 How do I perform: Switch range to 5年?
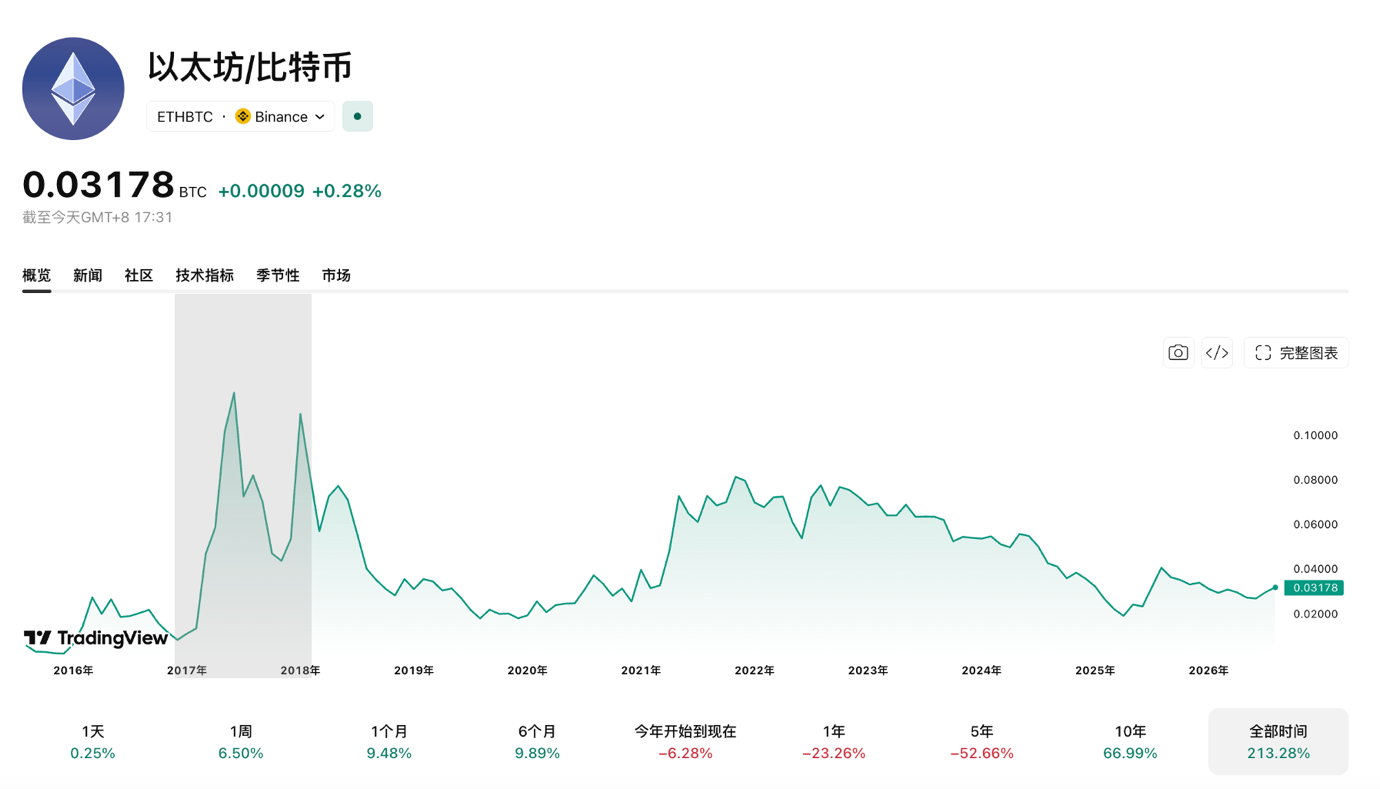982,742
